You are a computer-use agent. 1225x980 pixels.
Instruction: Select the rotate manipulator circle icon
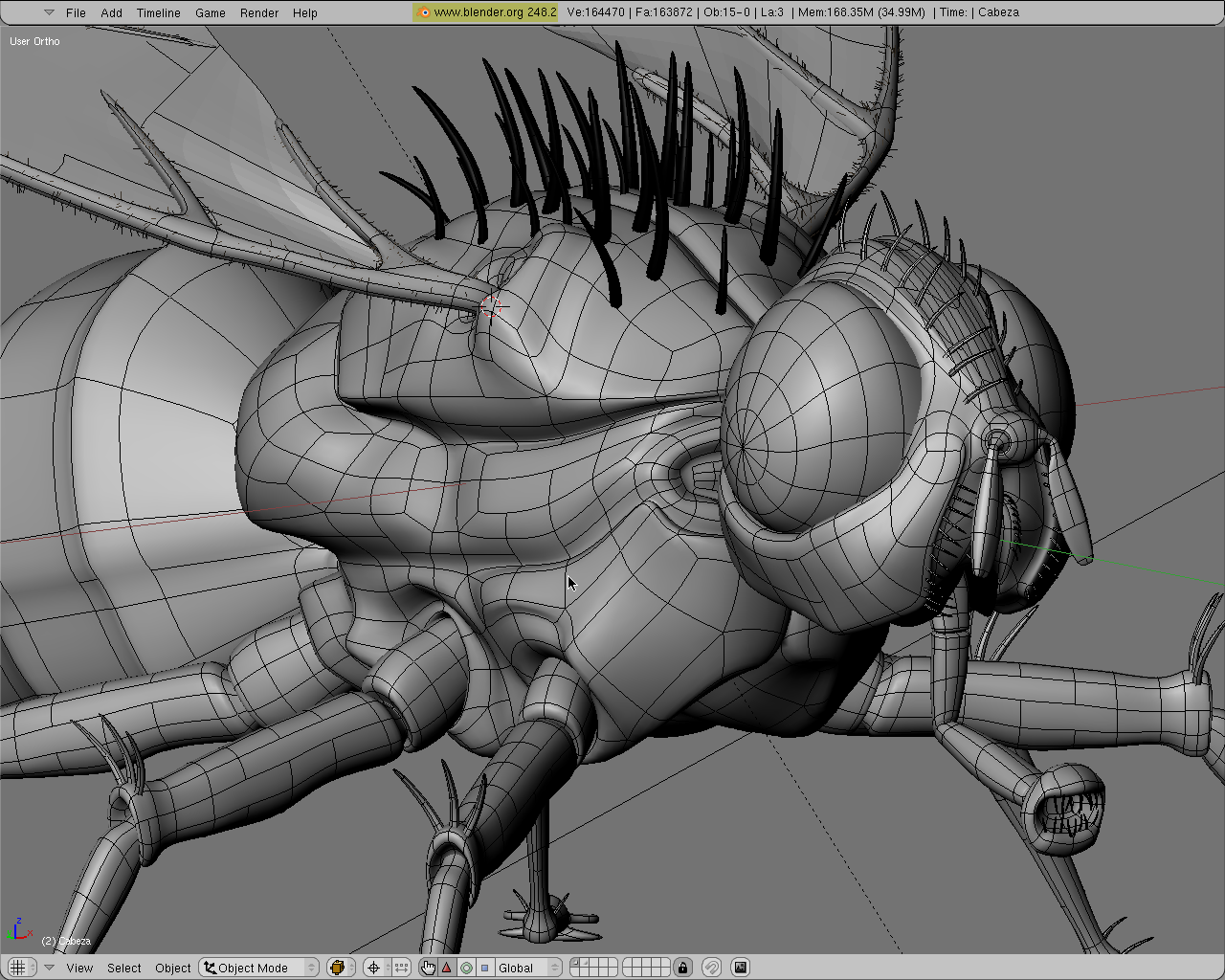click(x=466, y=968)
